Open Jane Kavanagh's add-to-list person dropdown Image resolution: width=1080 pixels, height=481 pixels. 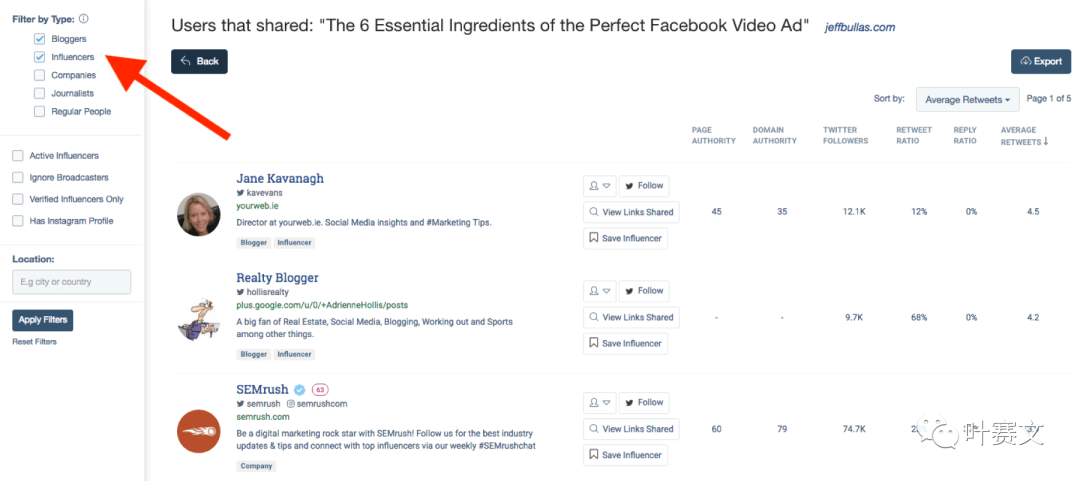click(x=598, y=185)
